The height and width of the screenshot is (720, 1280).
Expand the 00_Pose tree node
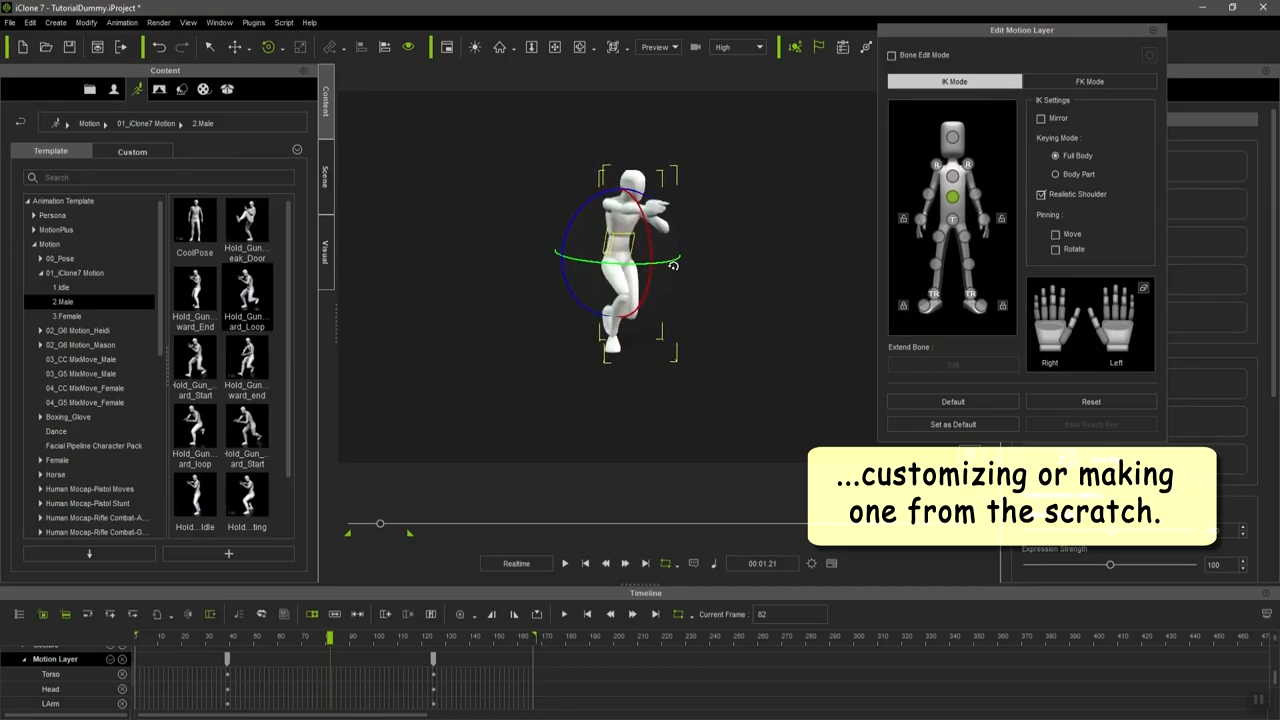tap(40, 258)
